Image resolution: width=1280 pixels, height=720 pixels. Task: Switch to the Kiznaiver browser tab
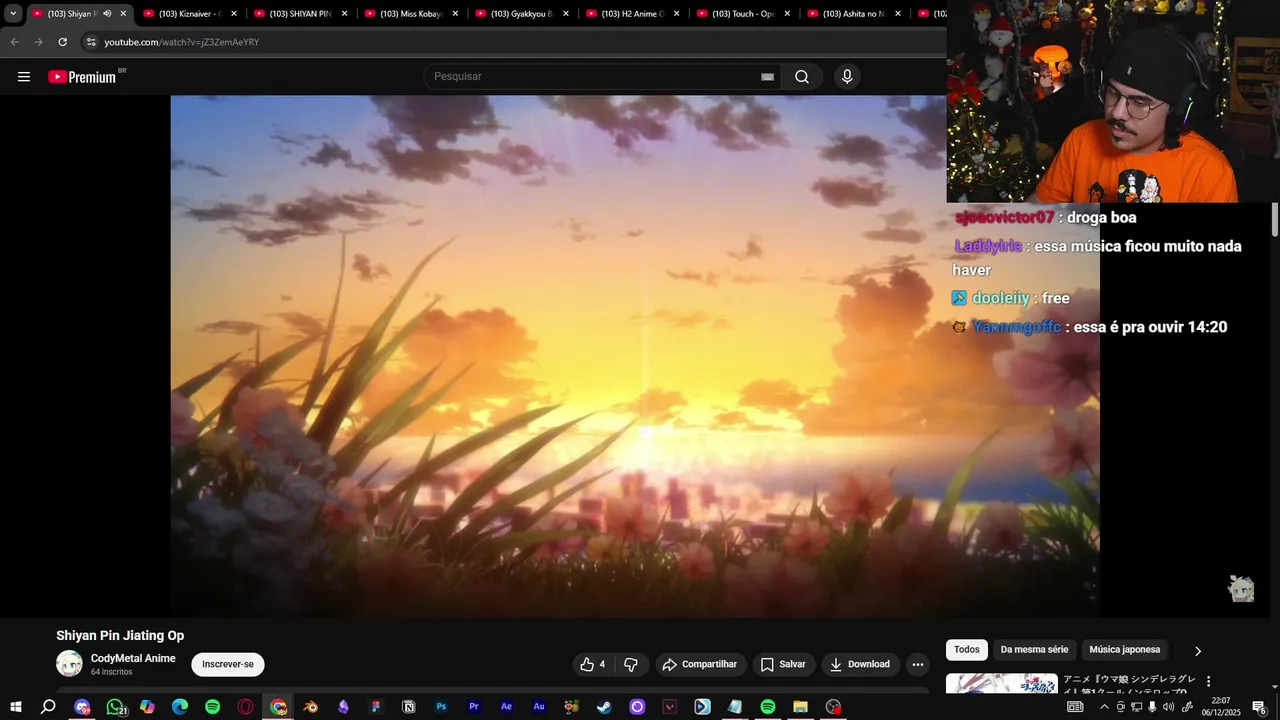[x=189, y=14]
